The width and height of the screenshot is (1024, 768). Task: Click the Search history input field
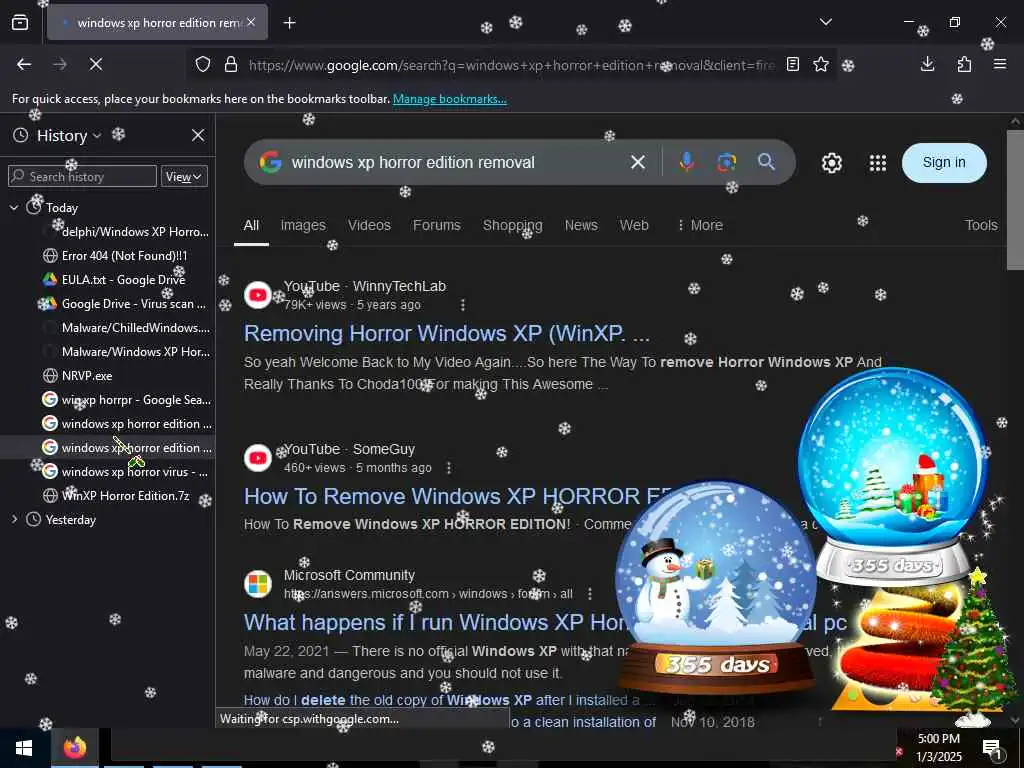(82, 176)
